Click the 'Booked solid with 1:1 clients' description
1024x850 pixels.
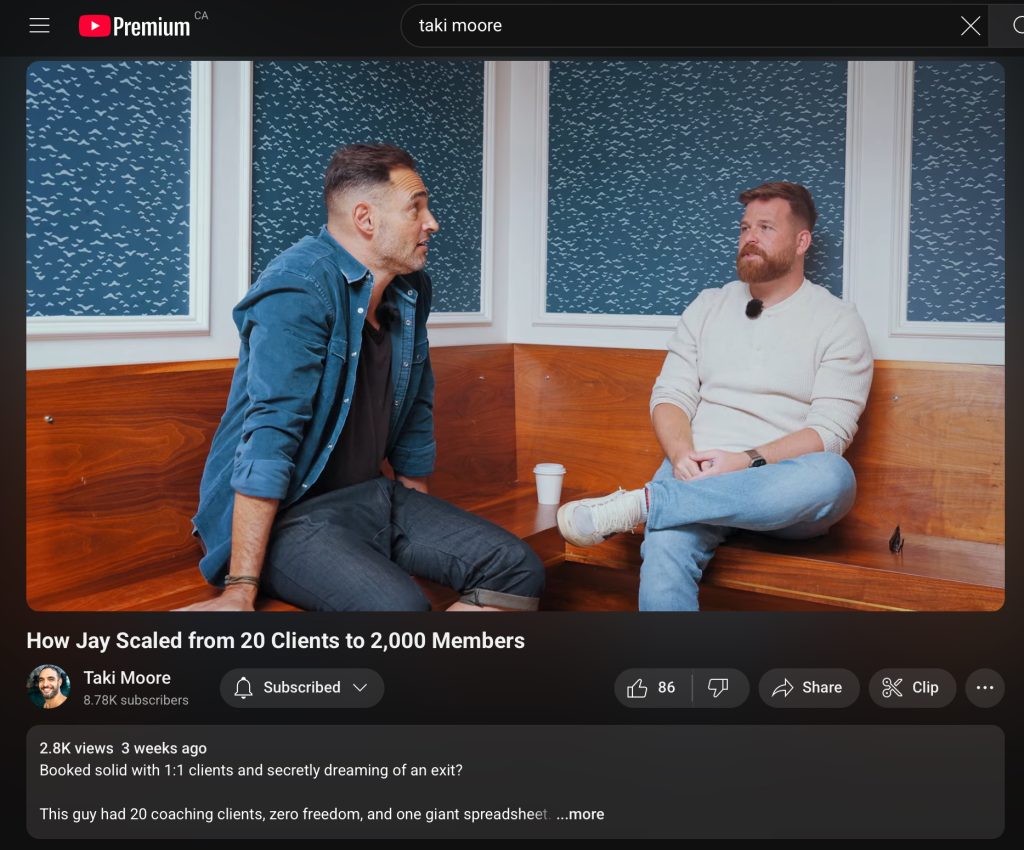click(251, 770)
